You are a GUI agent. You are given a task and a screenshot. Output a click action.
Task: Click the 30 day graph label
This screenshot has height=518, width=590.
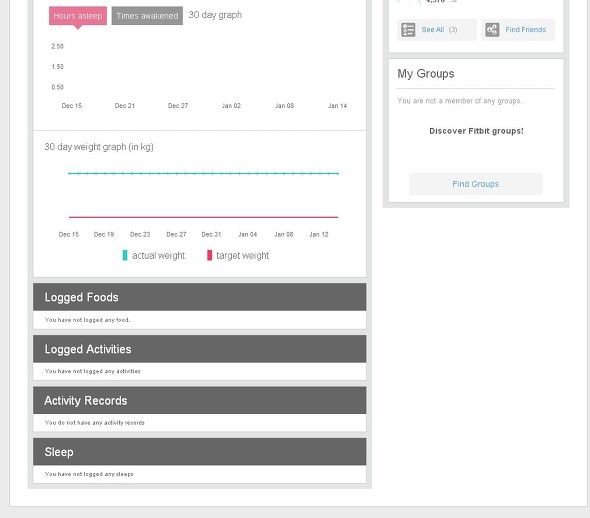(x=215, y=15)
